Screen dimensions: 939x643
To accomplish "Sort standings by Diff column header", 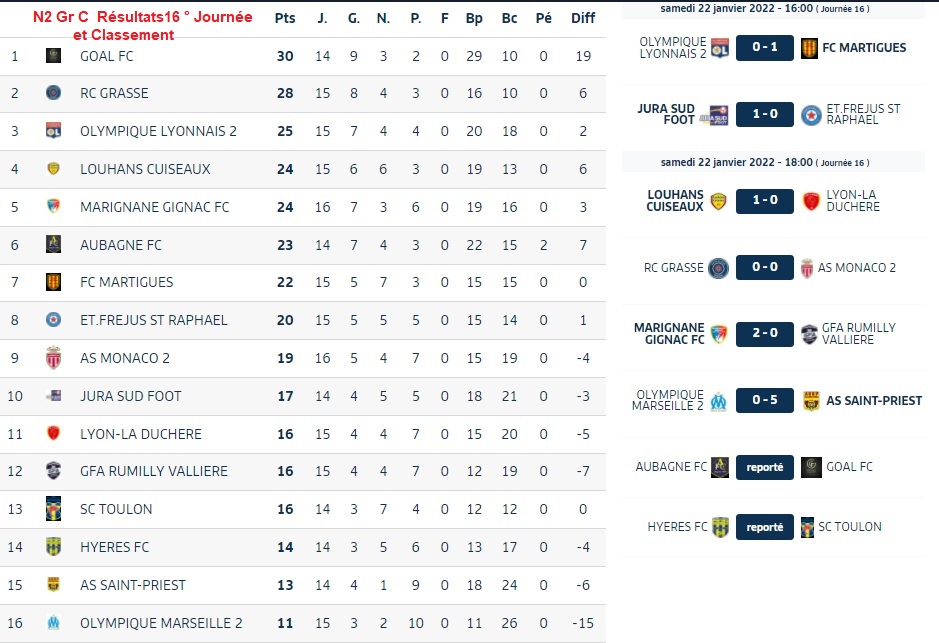I will click(x=583, y=18).
